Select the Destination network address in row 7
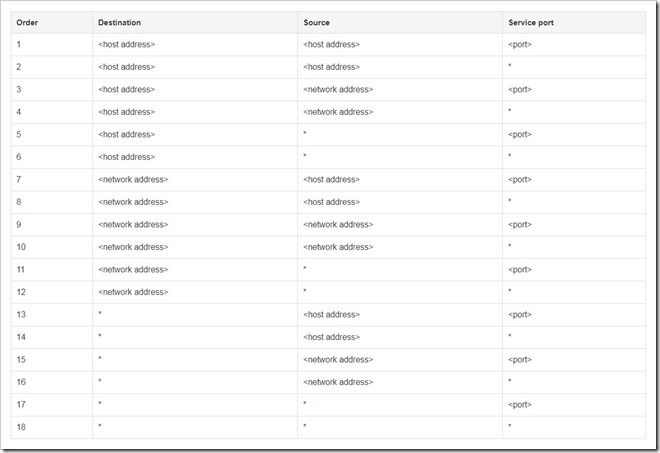This screenshot has height=453, width=660. pos(133,179)
